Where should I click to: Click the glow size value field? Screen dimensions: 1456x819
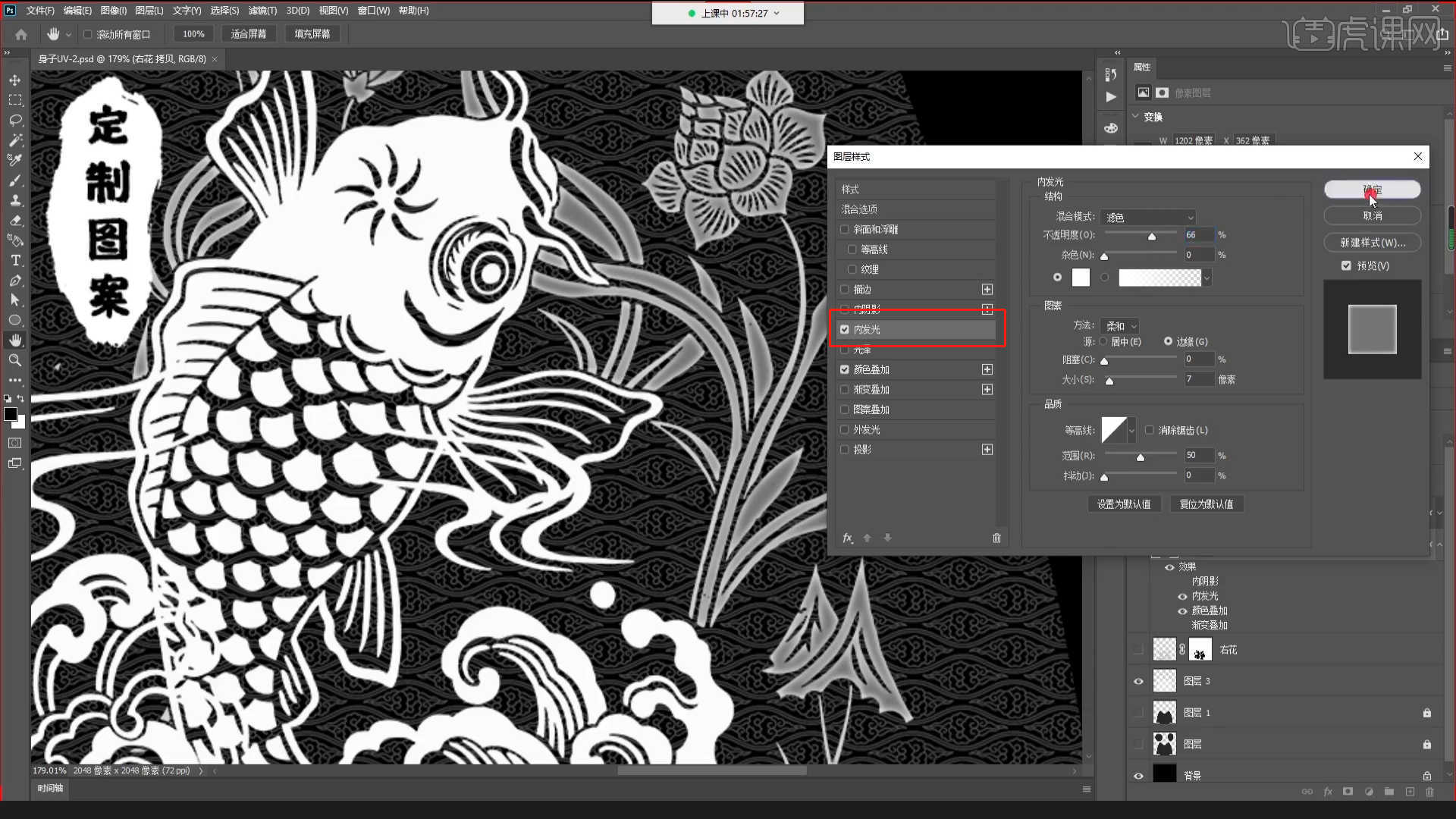(1198, 379)
